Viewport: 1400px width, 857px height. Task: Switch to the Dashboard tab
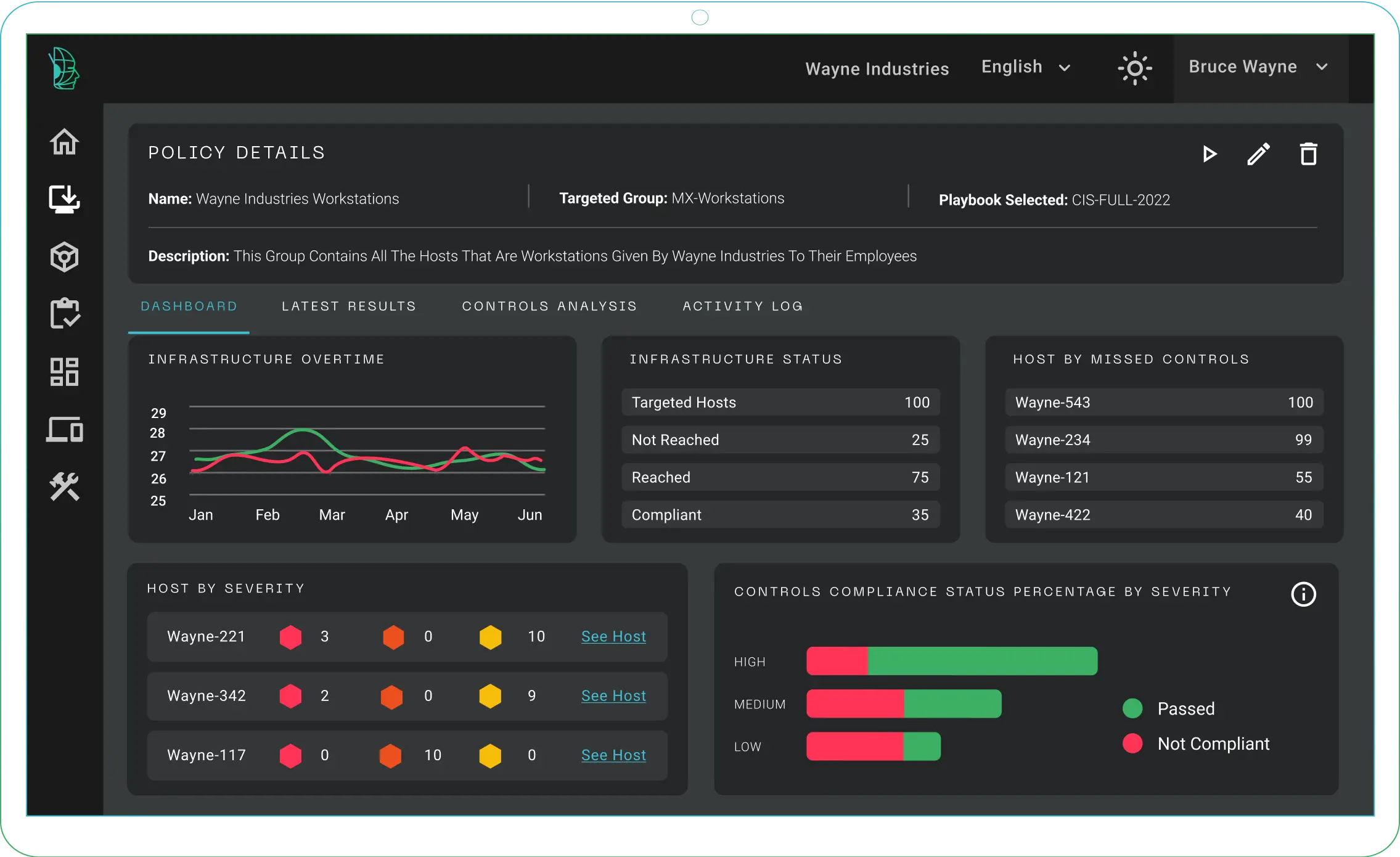pos(189,306)
